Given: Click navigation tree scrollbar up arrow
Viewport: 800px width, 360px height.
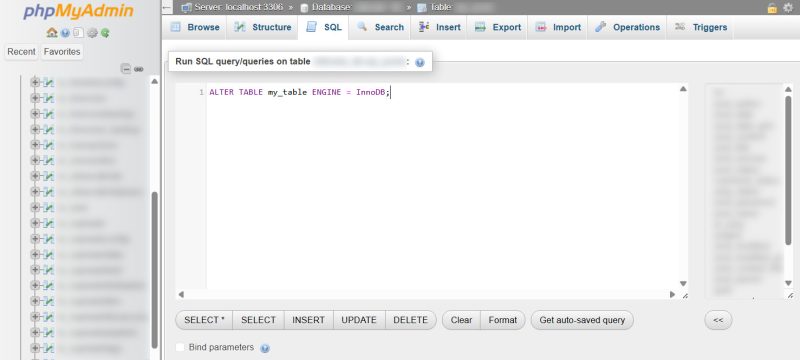Looking at the screenshot, I should pos(155,81).
